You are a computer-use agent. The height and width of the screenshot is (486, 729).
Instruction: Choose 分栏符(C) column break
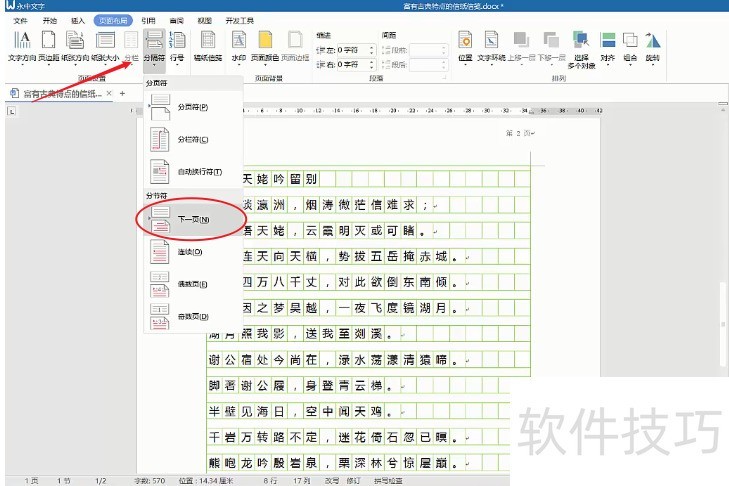[x=193, y=140]
